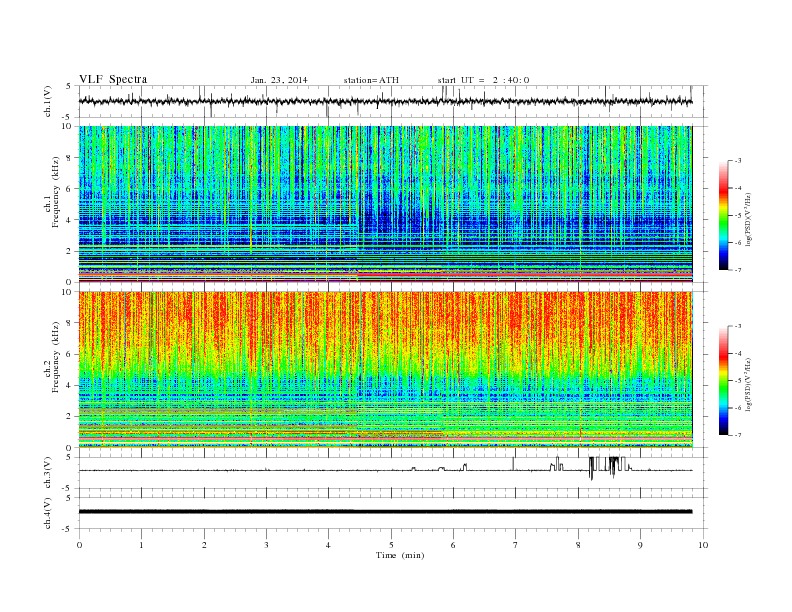This screenshot has height=612, width=792.
Task: Click the ch.3 pulse burst near minute 8
Action: pos(610,468)
